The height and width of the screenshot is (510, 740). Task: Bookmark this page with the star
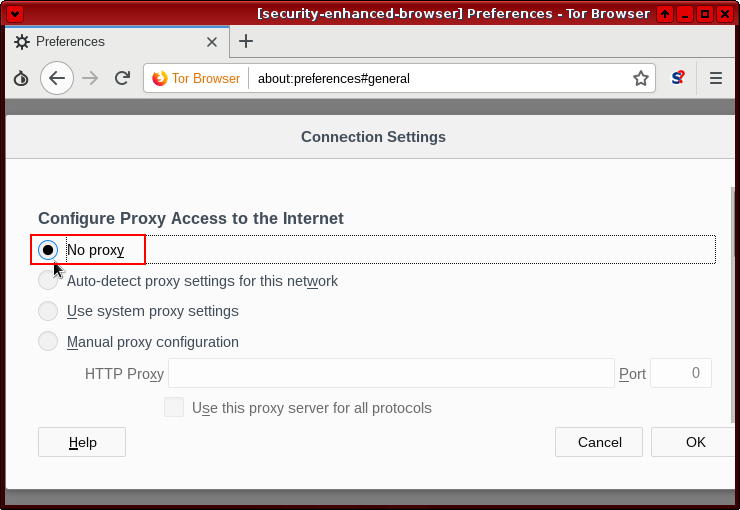click(641, 78)
